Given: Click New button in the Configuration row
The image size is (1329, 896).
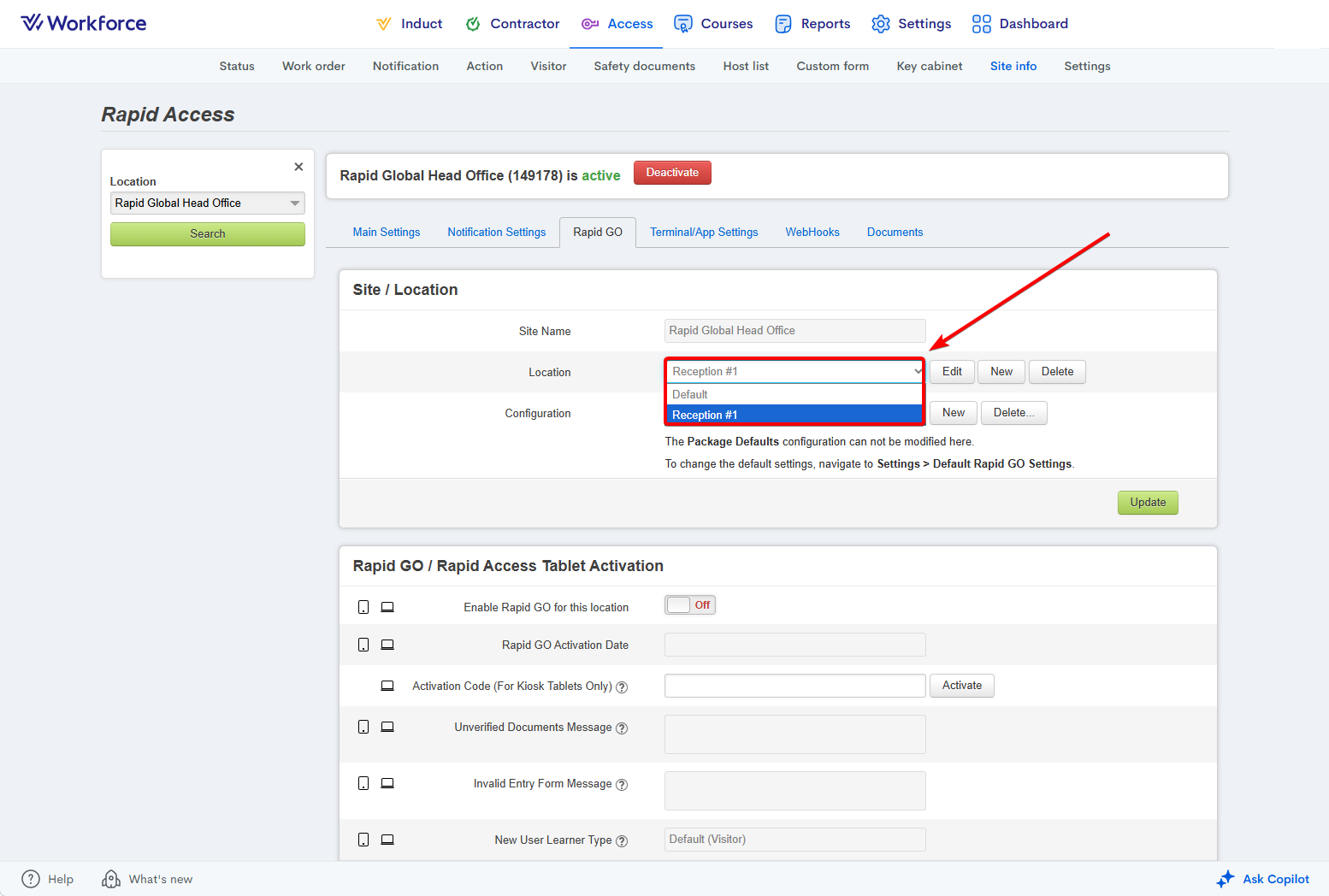Looking at the screenshot, I should (954, 413).
